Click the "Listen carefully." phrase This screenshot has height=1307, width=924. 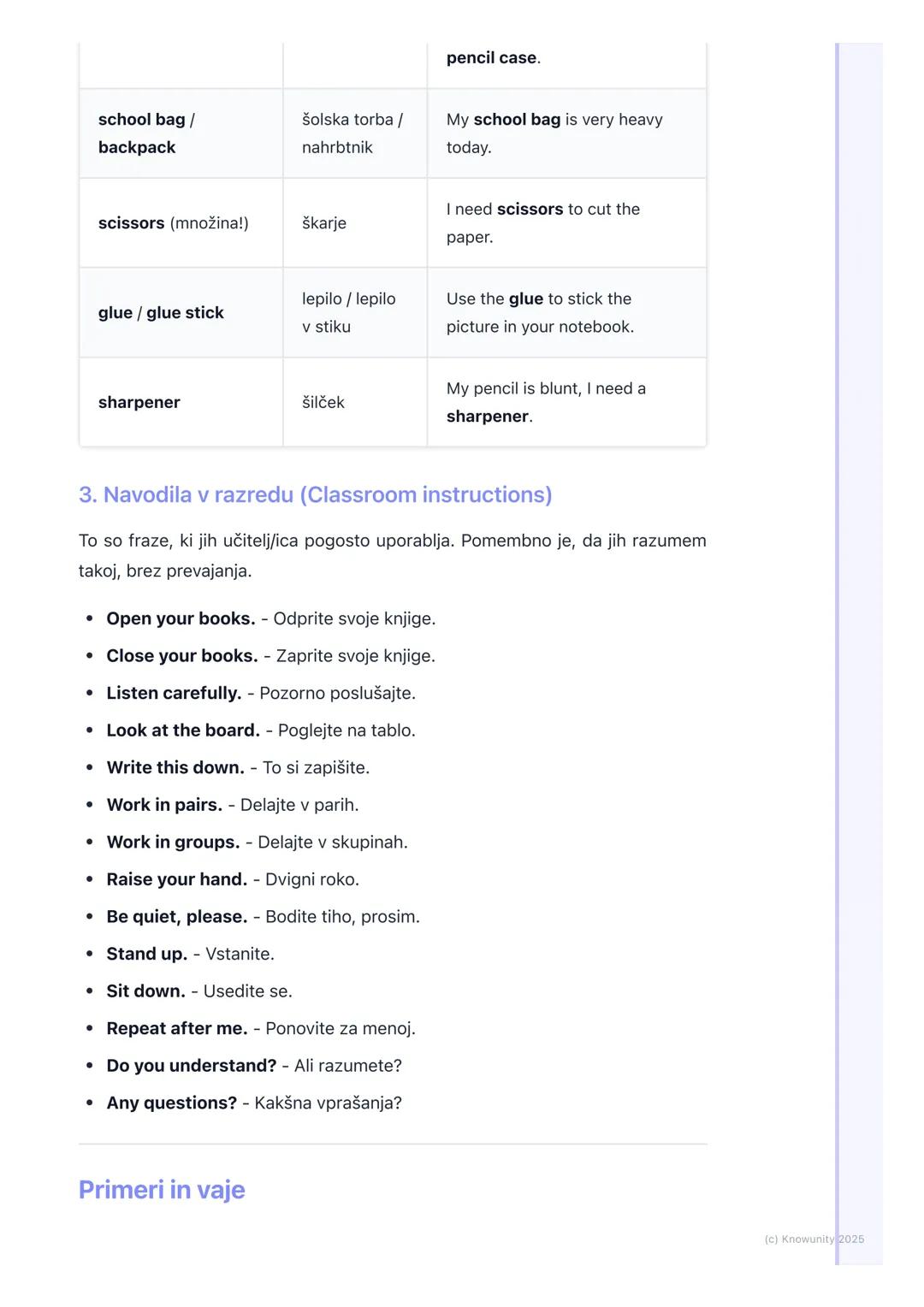pos(260,693)
